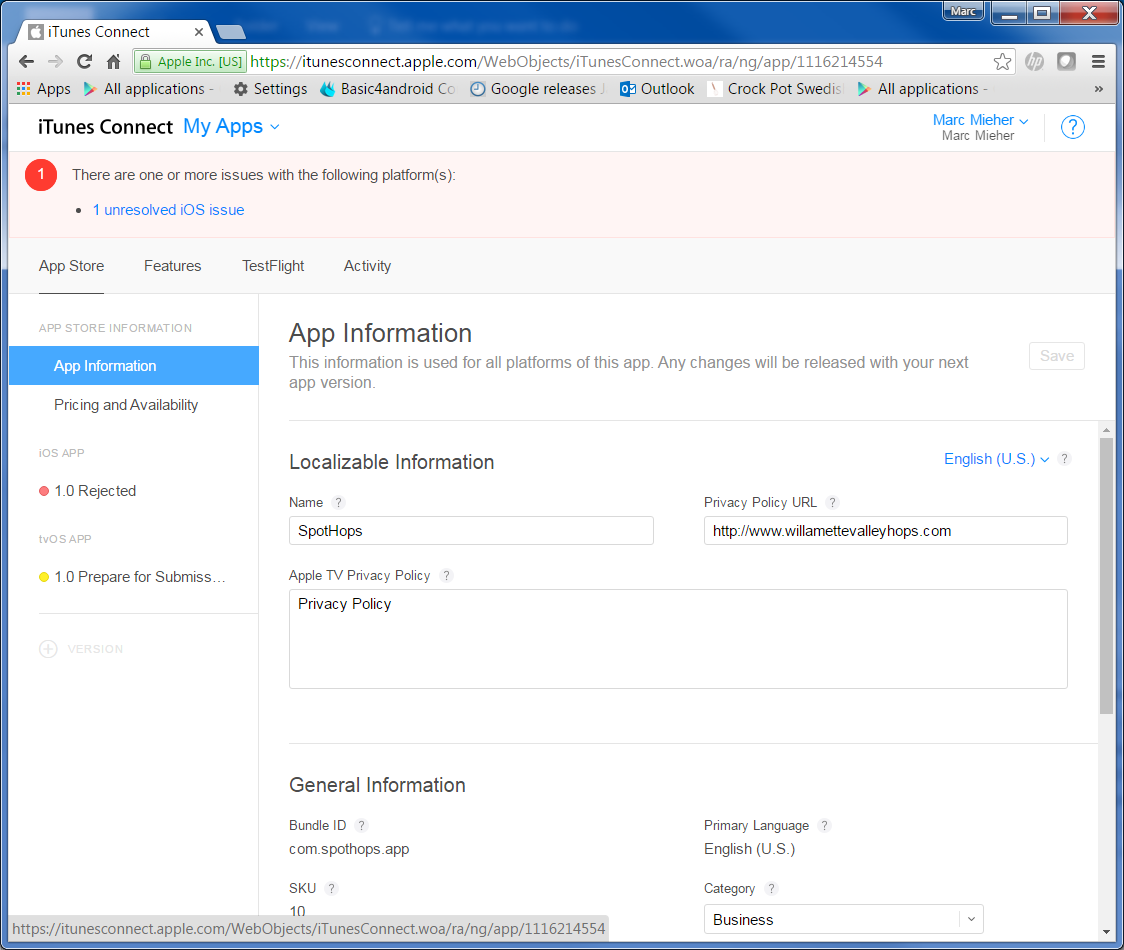Click the help icon next to Primary Language
The width and height of the screenshot is (1124, 950).
pyautogui.click(x=824, y=826)
